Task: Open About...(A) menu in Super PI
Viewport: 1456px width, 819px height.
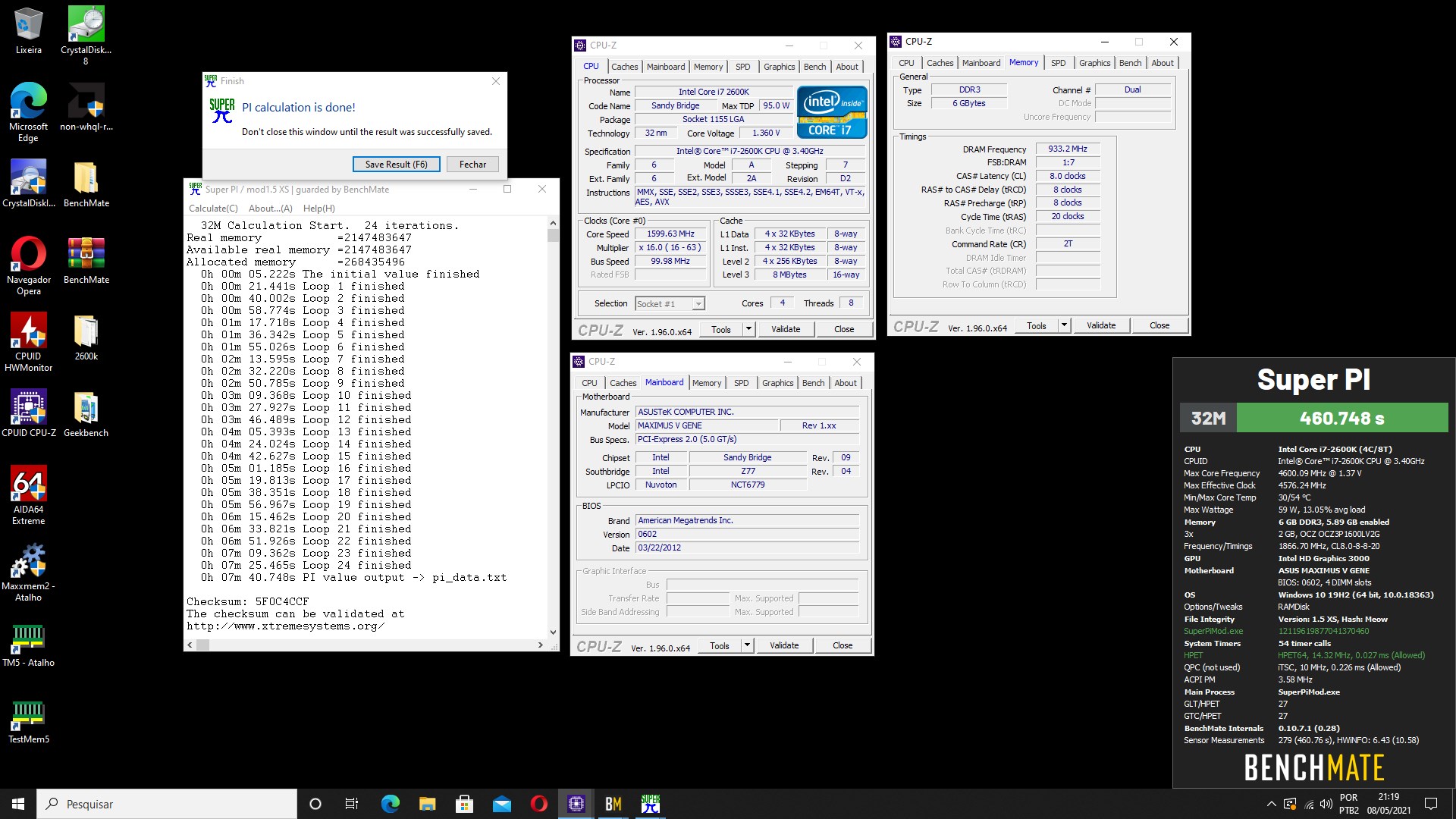Action: pos(270,209)
